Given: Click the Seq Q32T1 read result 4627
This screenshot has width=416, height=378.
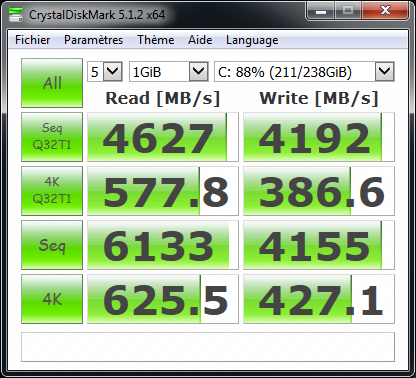Looking at the screenshot, I should tap(163, 137).
